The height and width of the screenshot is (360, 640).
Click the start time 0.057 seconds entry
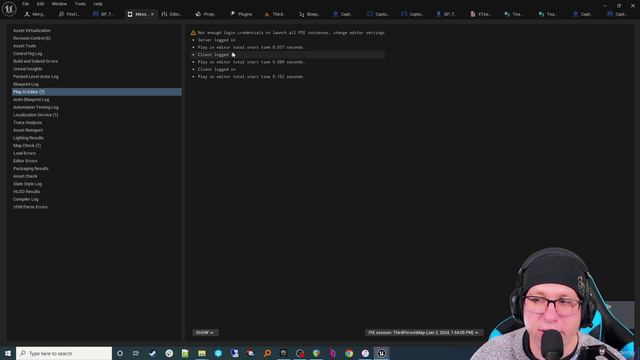click(x=251, y=47)
